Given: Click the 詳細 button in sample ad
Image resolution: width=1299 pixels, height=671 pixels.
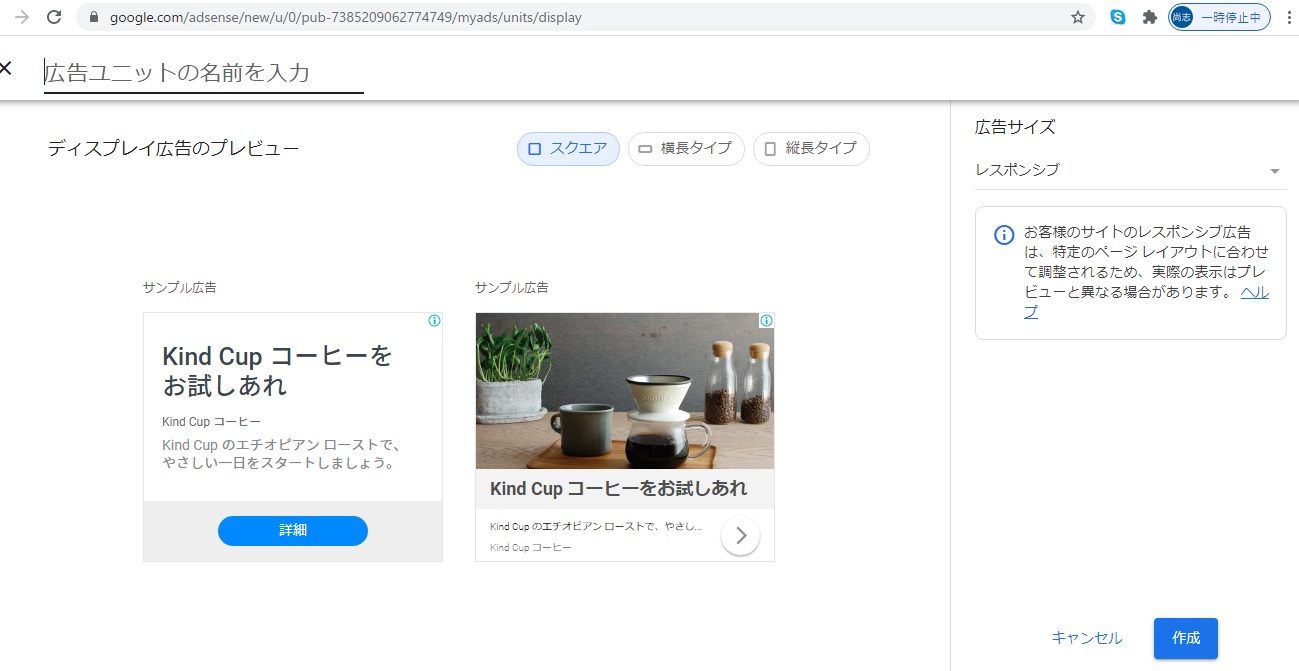Looking at the screenshot, I should point(293,531).
